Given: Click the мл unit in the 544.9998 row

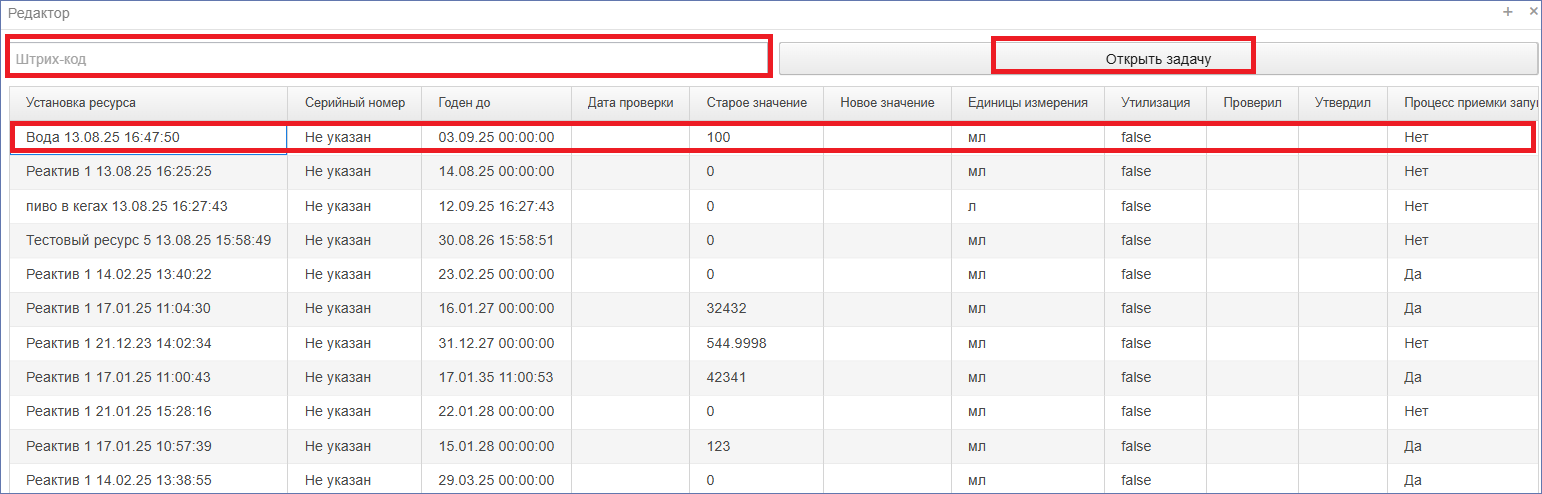Looking at the screenshot, I should coord(976,343).
